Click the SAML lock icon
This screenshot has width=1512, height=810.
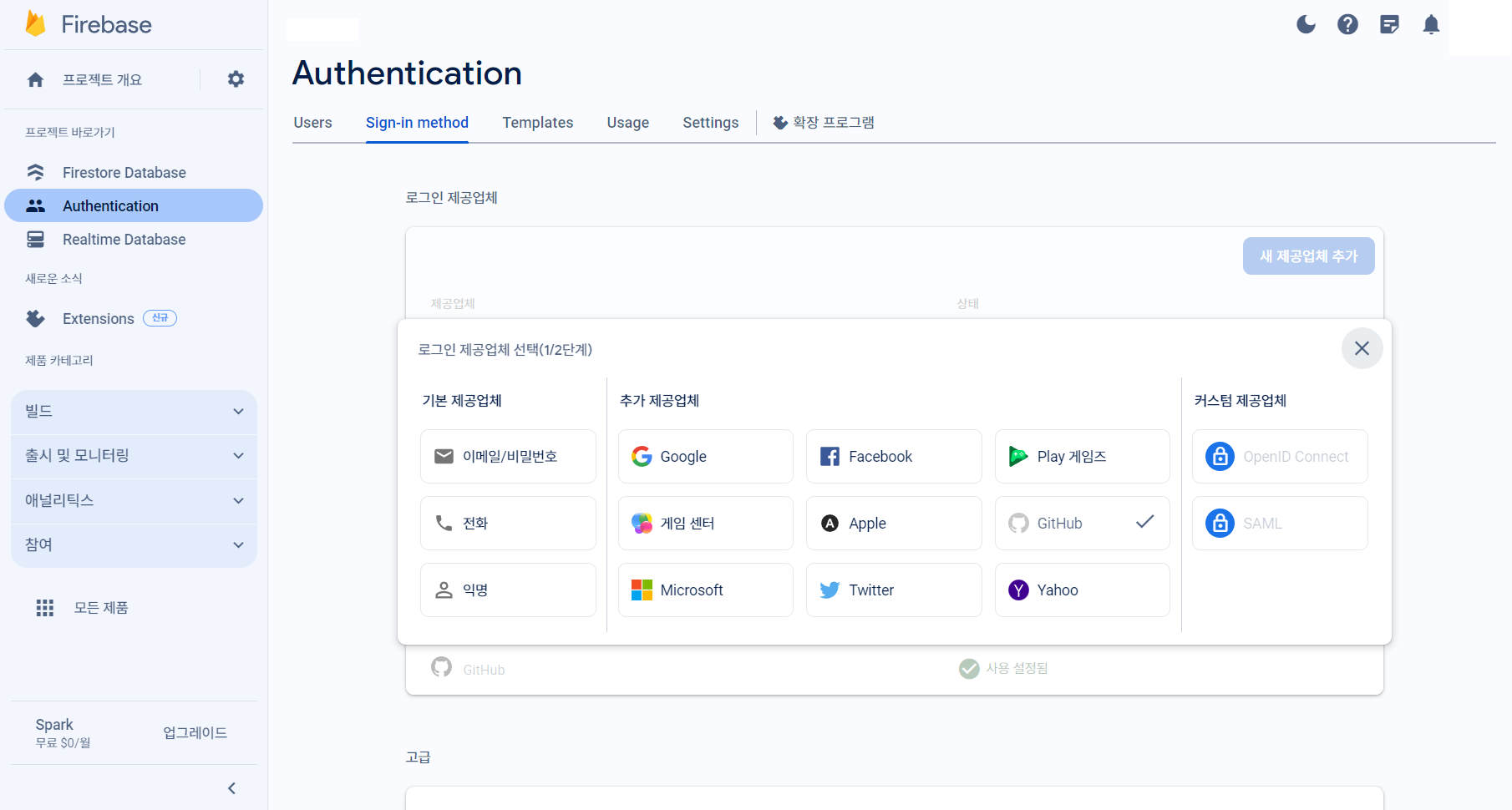(x=1220, y=523)
